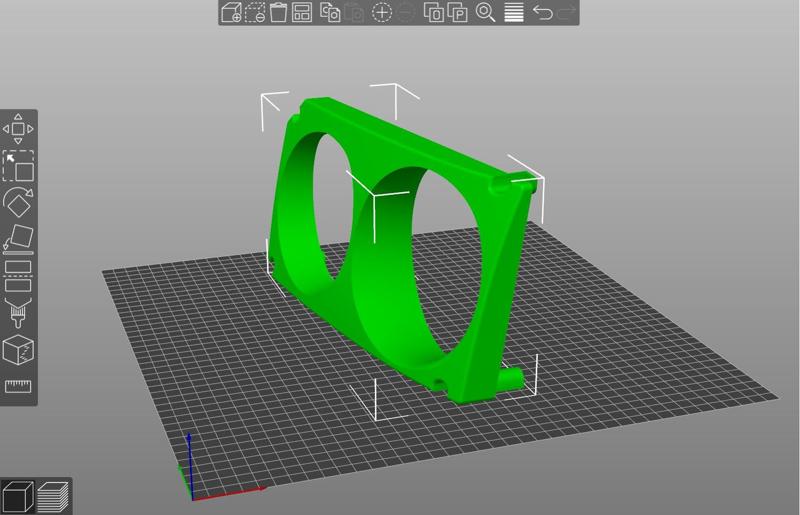Copy the selected object
This screenshot has width=800, height=515.
click(330, 12)
